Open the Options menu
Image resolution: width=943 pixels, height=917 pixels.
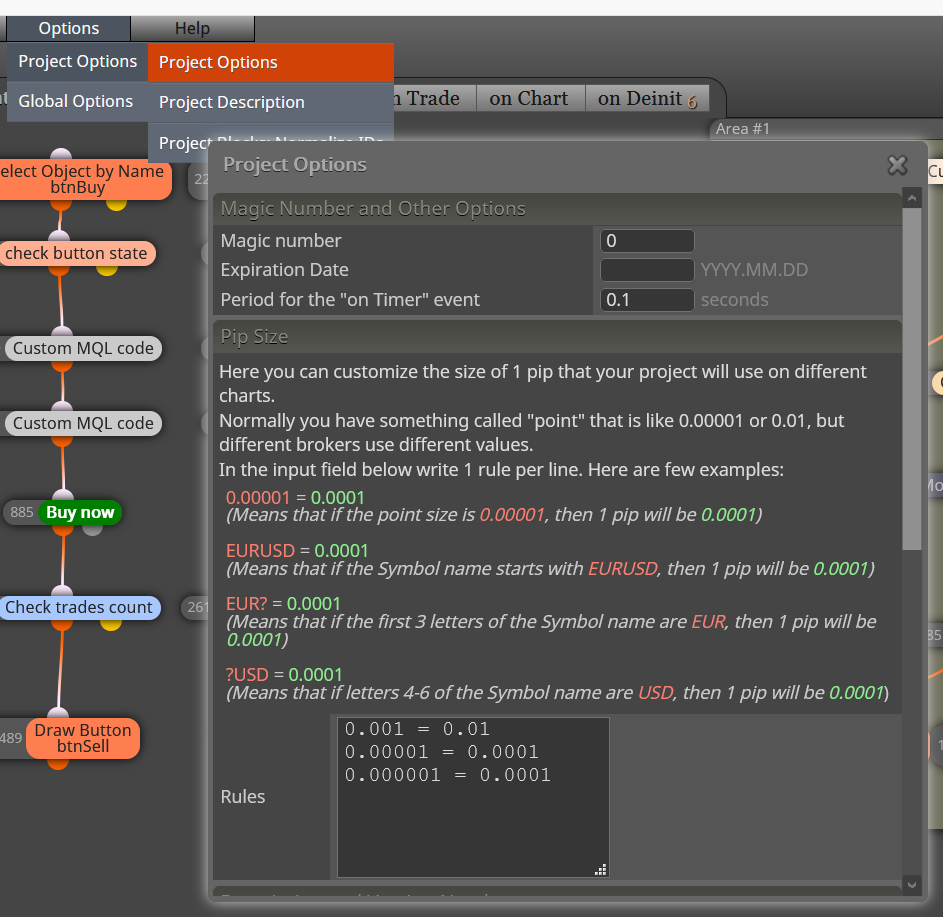pos(69,28)
